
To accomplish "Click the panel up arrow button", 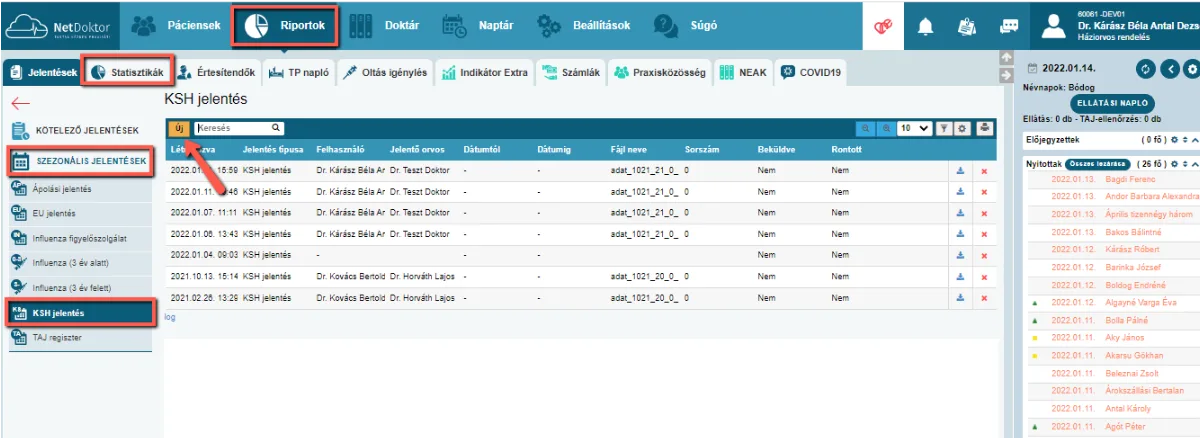I will pos(1006,57).
